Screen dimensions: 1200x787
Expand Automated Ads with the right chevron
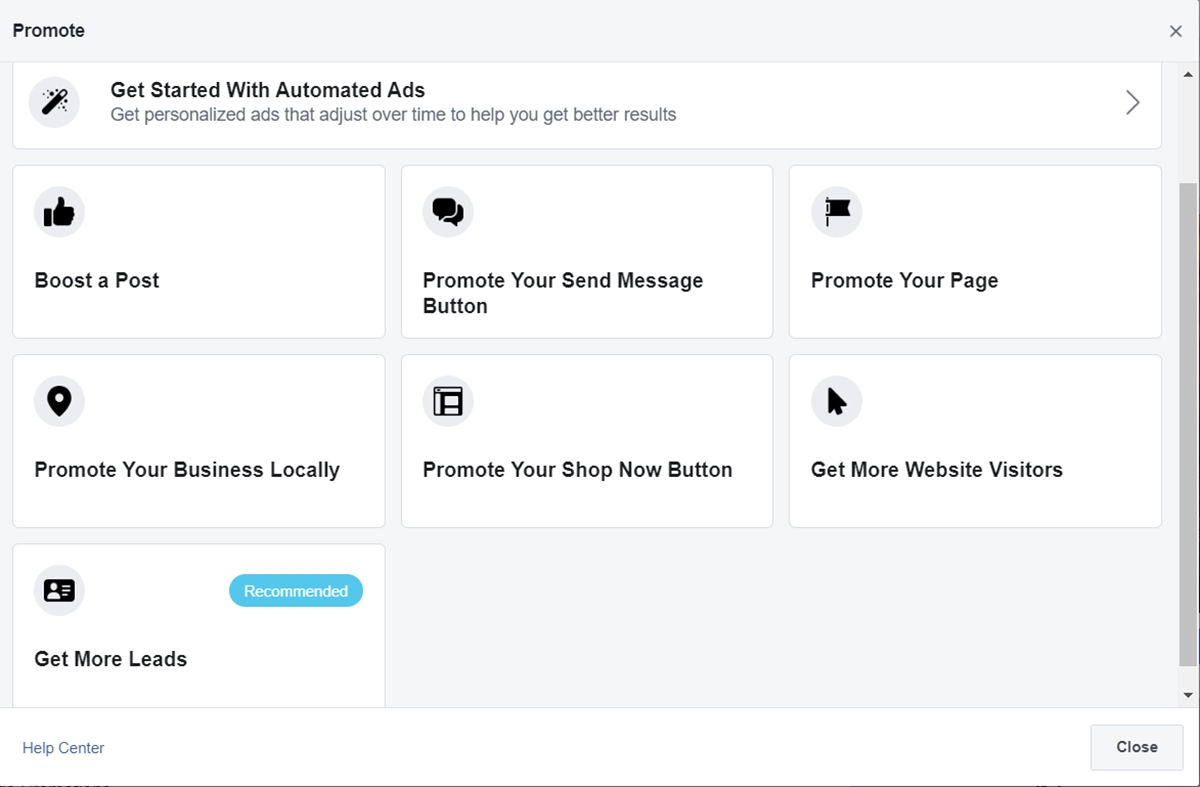coord(1132,102)
